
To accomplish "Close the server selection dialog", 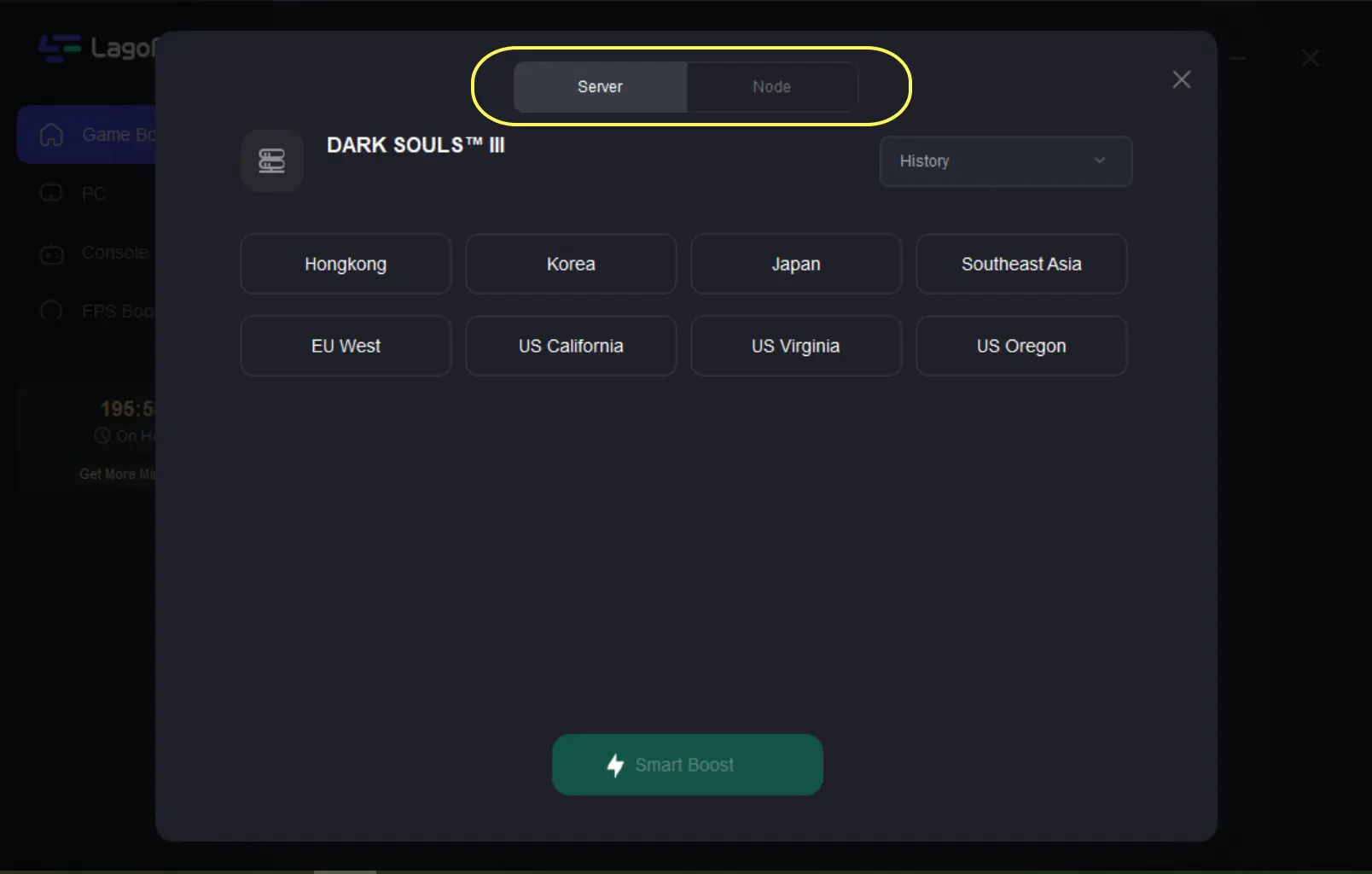I will (x=1182, y=80).
